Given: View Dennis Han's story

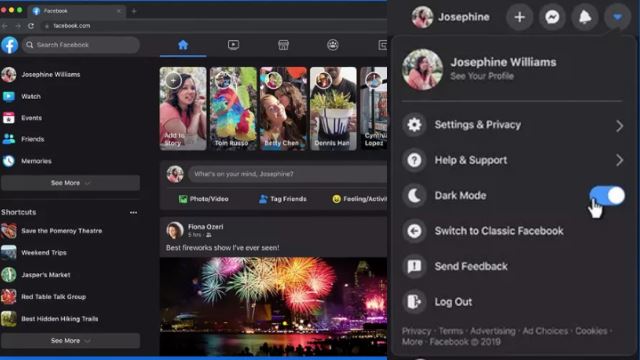Looking at the screenshot, I should coord(333,109).
